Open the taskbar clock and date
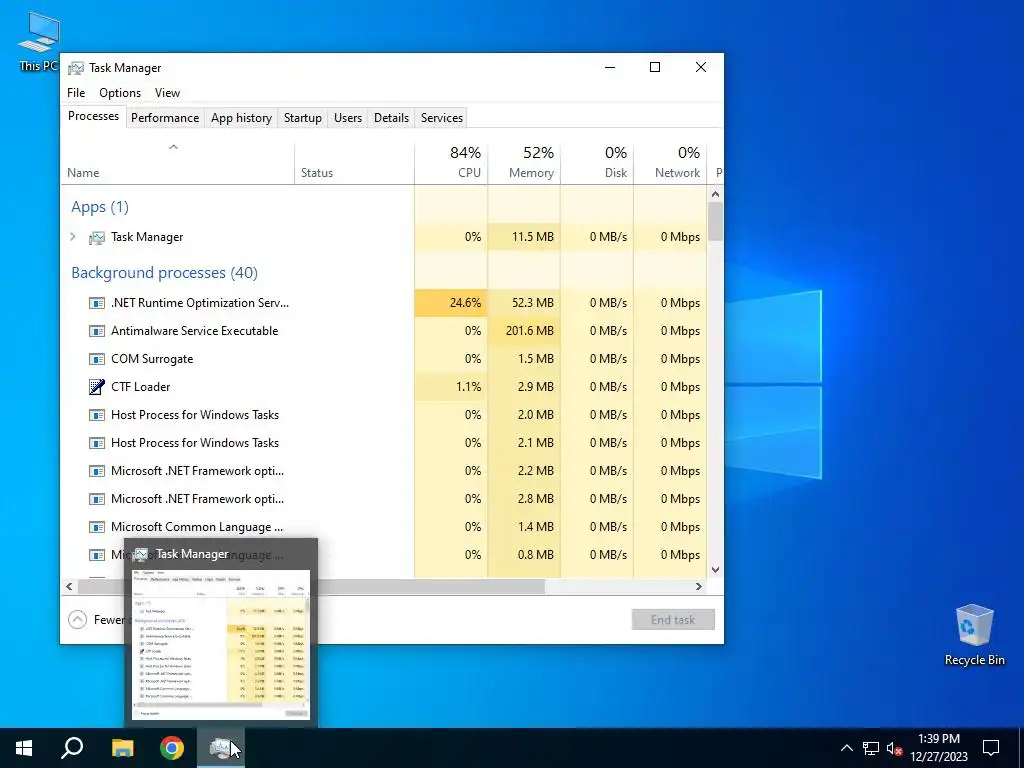The image size is (1024, 768). (x=938, y=748)
